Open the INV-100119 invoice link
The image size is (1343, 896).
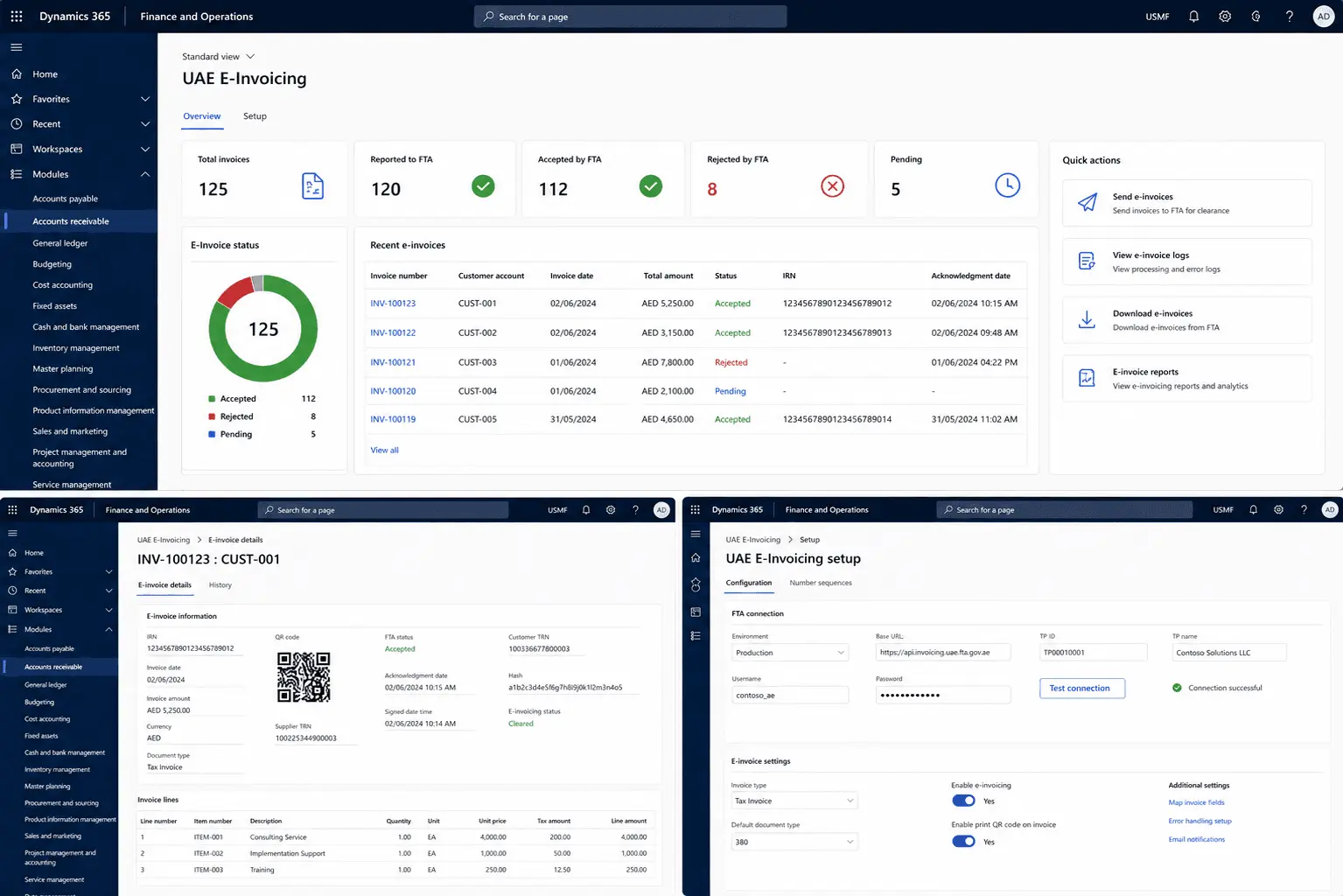(x=393, y=420)
